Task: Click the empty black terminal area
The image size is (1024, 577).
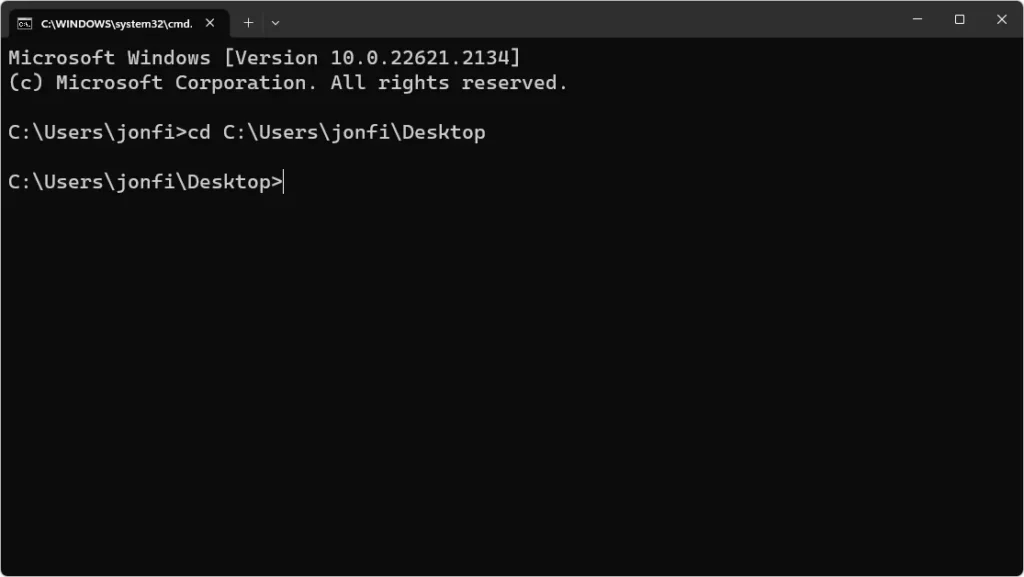Action: (x=510, y=380)
